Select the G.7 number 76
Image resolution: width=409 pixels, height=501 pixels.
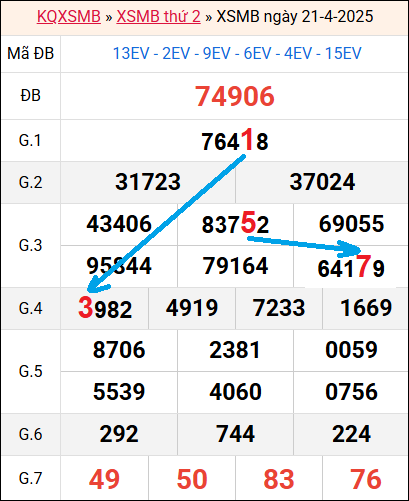tap(366, 479)
